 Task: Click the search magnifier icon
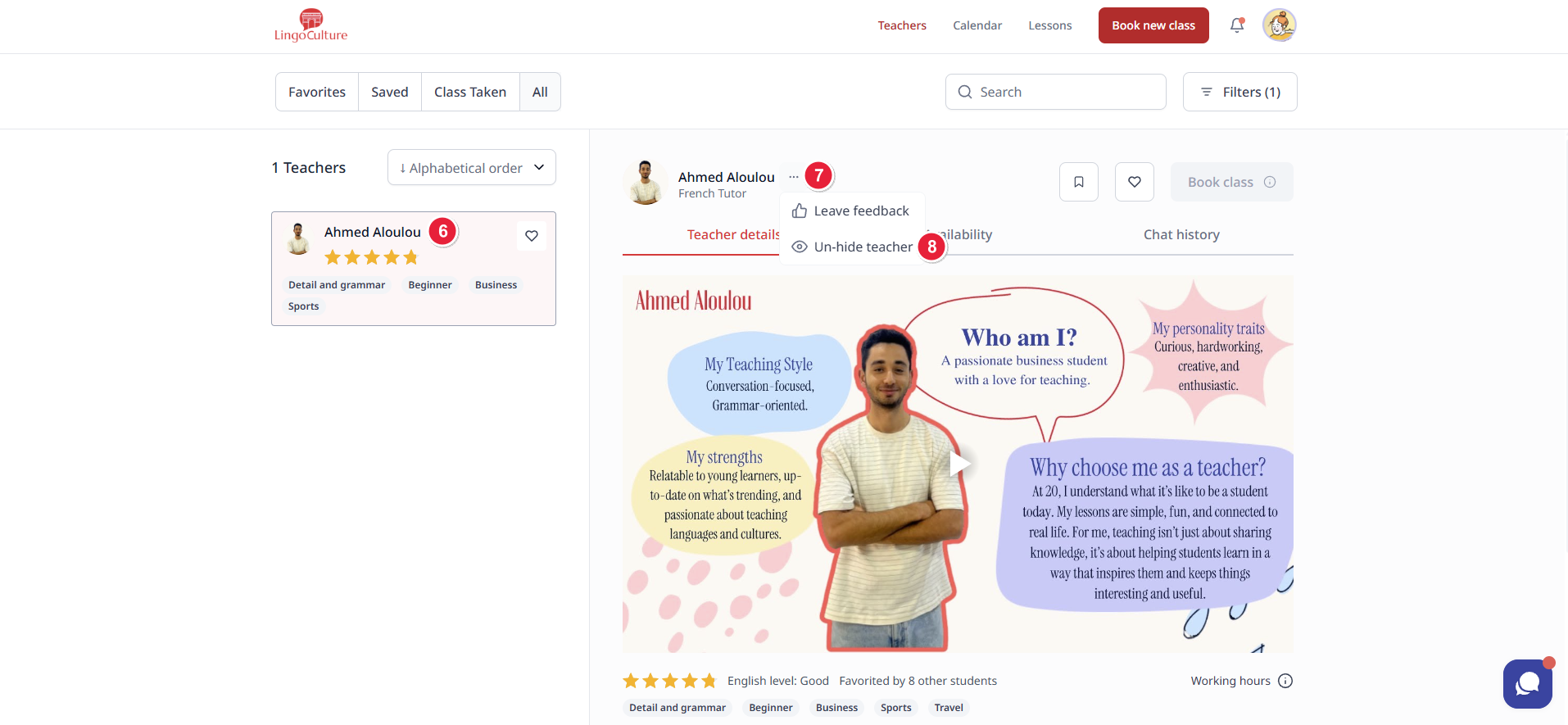(965, 92)
